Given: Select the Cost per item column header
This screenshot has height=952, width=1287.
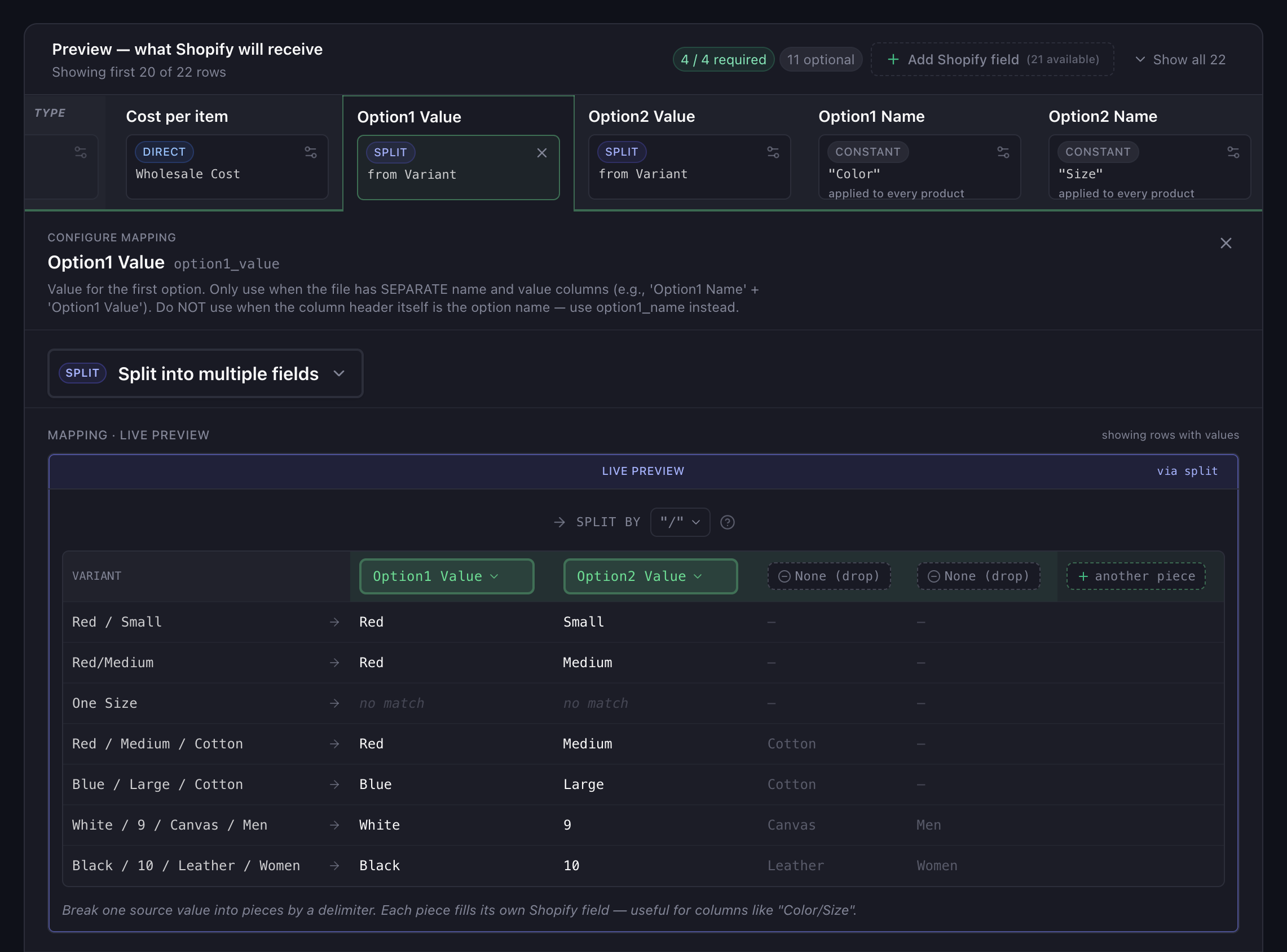Looking at the screenshot, I should [x=177, y=116].
